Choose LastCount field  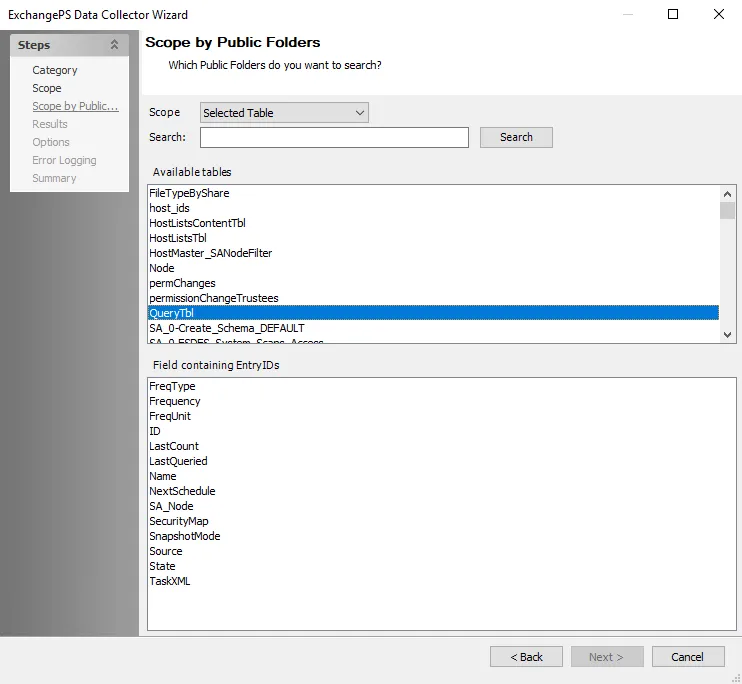pyautogui.click(x=442, y=446)
